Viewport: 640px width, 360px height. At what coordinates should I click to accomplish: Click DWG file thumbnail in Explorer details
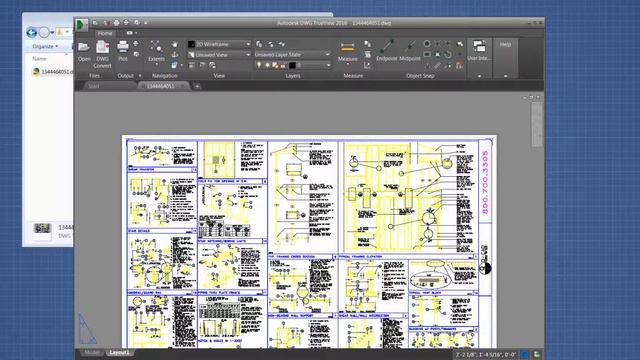pos(42,231)
